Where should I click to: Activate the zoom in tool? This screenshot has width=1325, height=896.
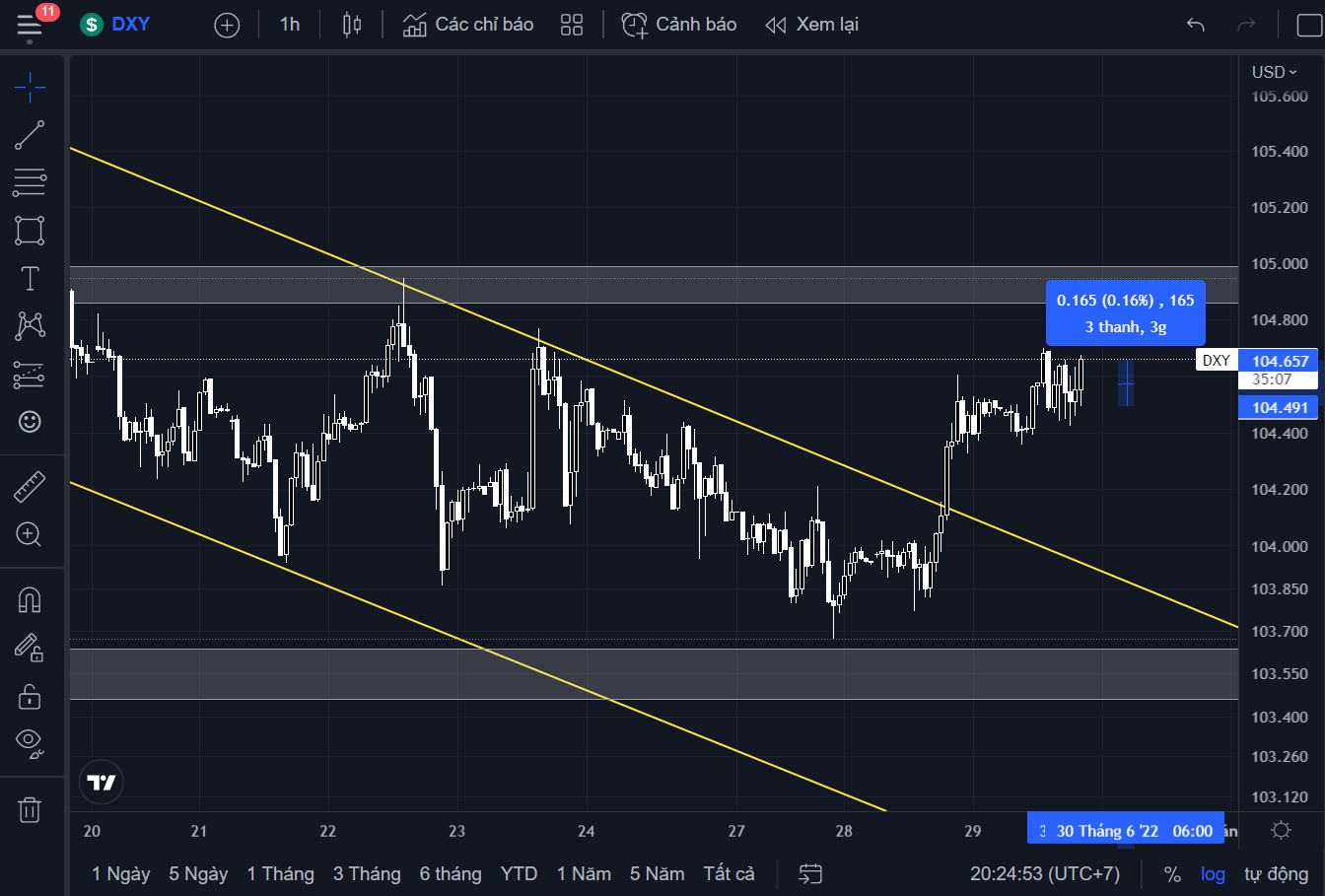[30, 535]
